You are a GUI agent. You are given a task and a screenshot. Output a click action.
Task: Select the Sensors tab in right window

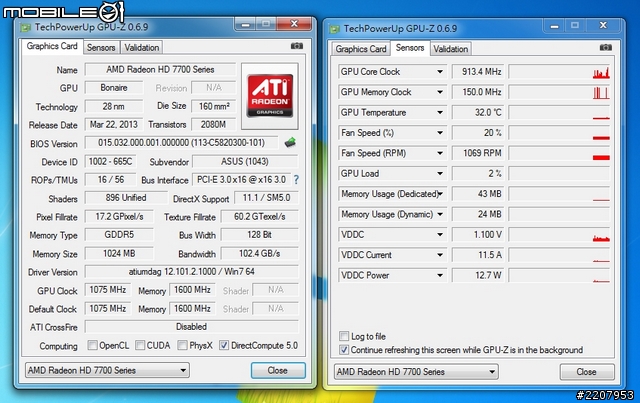[410, 48]
